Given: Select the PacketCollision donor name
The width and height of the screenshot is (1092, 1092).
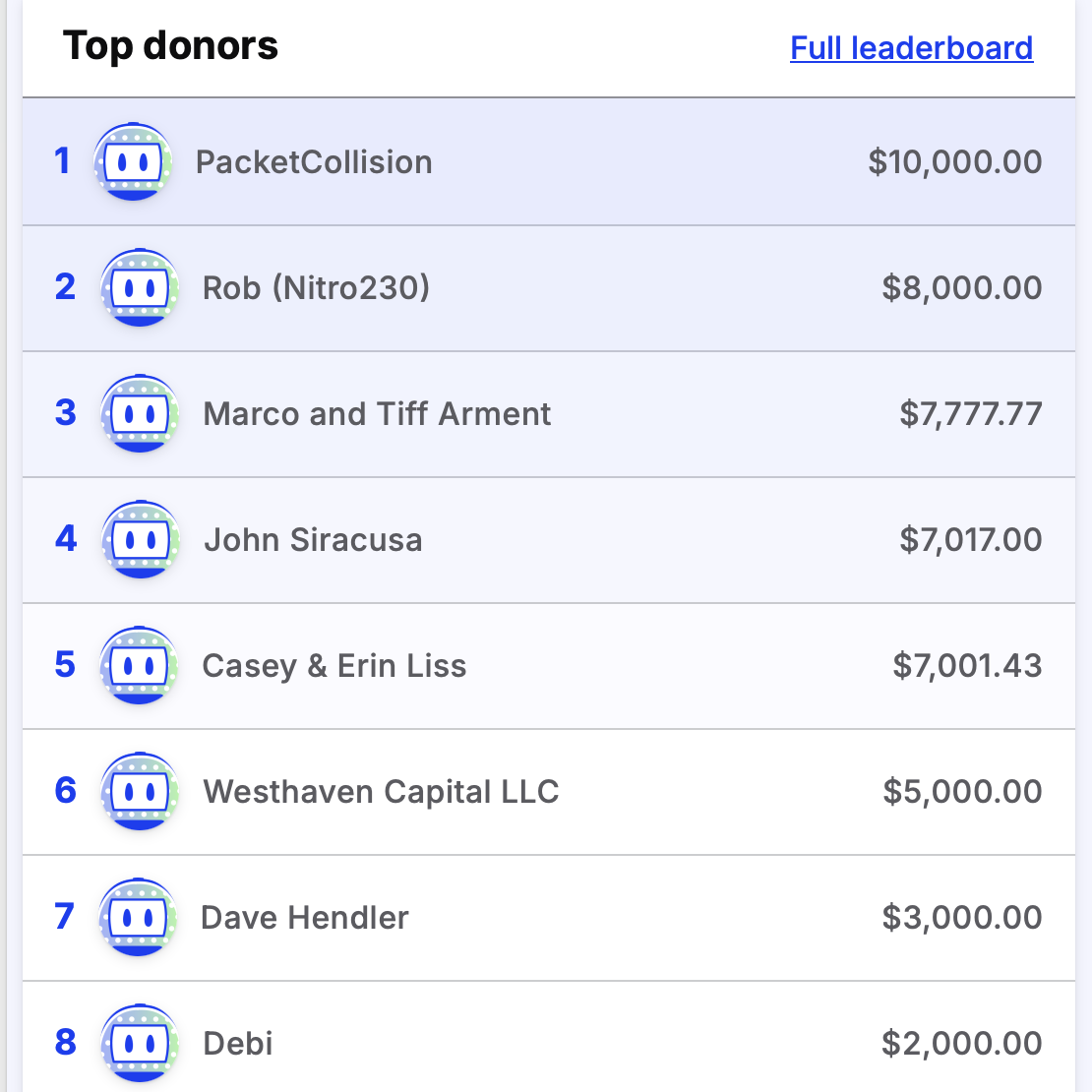Looking at the screenshot, I should coord(314,162).
